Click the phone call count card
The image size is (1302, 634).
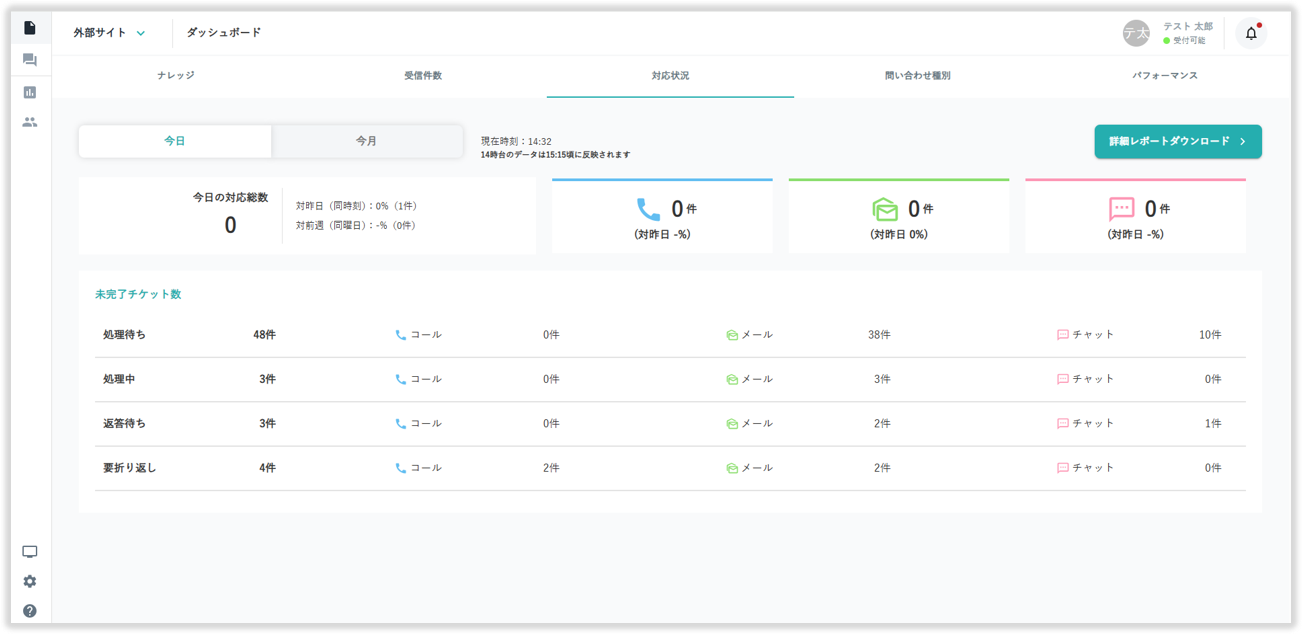[662, 217]
